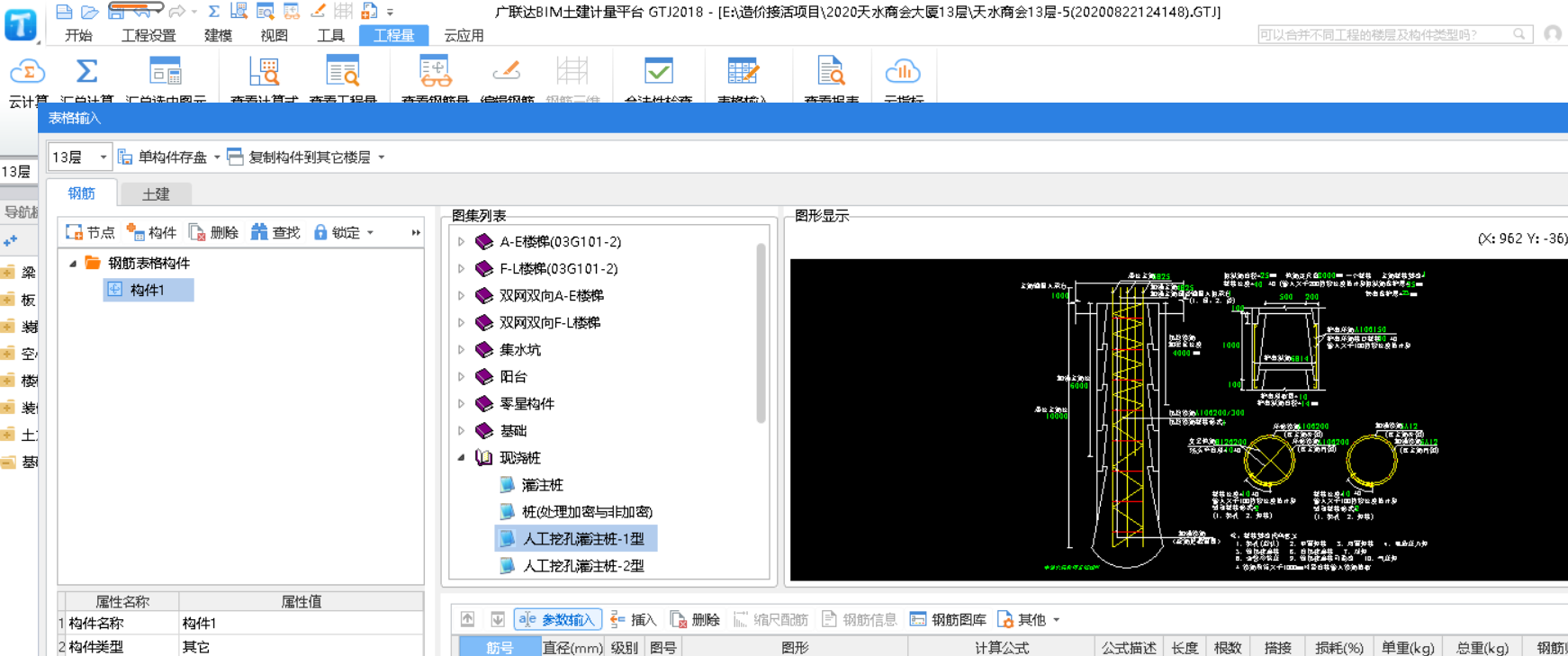This screenshot has height=656, width=1568.
Task: Expand the A-E楼梯(03G101-2) node
Action: [462, 241]
